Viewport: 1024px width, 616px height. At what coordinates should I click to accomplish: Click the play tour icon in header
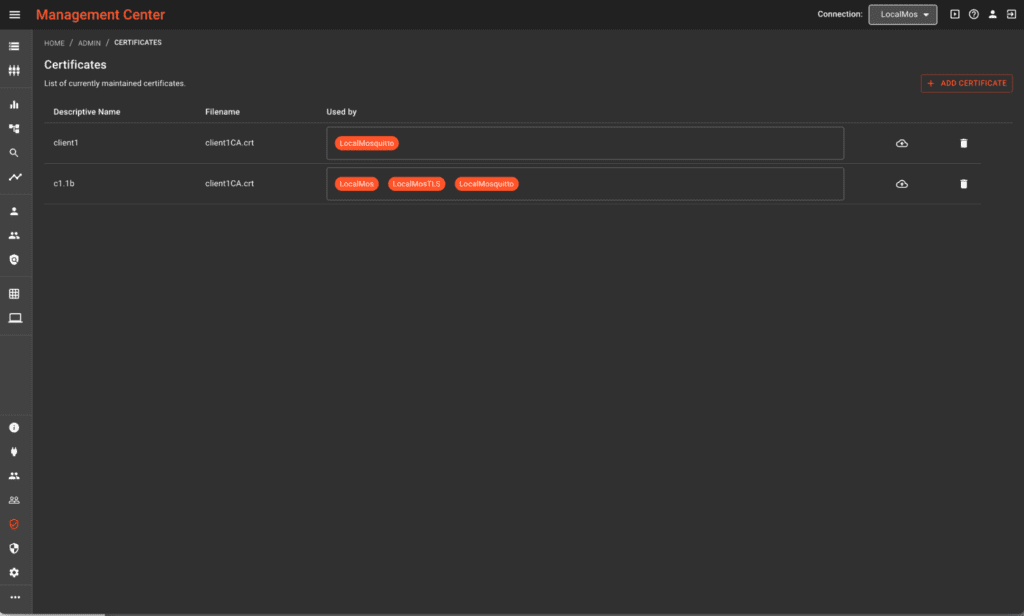coord(955,15)
